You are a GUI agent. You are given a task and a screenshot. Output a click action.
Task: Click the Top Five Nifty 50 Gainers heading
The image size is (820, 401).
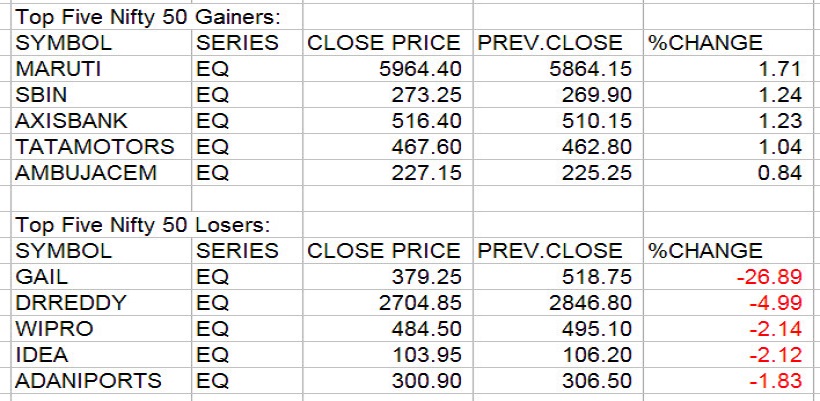147,17
